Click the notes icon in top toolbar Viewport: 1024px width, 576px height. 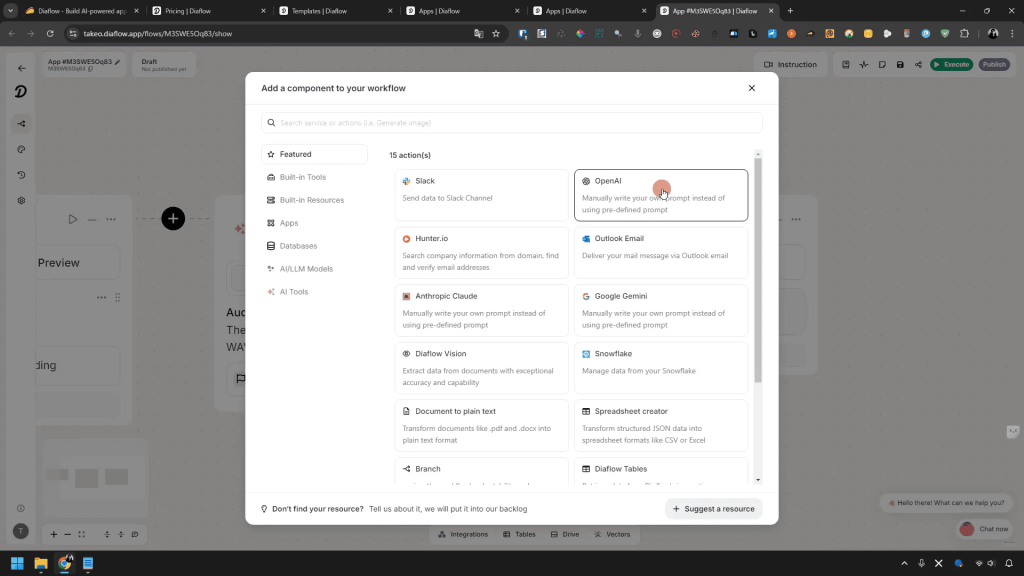882,65
